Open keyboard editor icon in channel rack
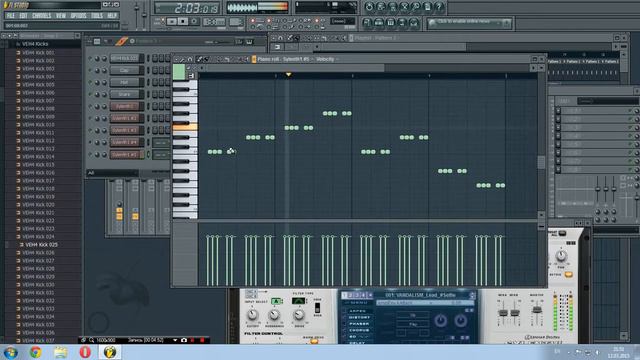Image resolution: width=640 pixels, height=360 pixels. [249, 42]
